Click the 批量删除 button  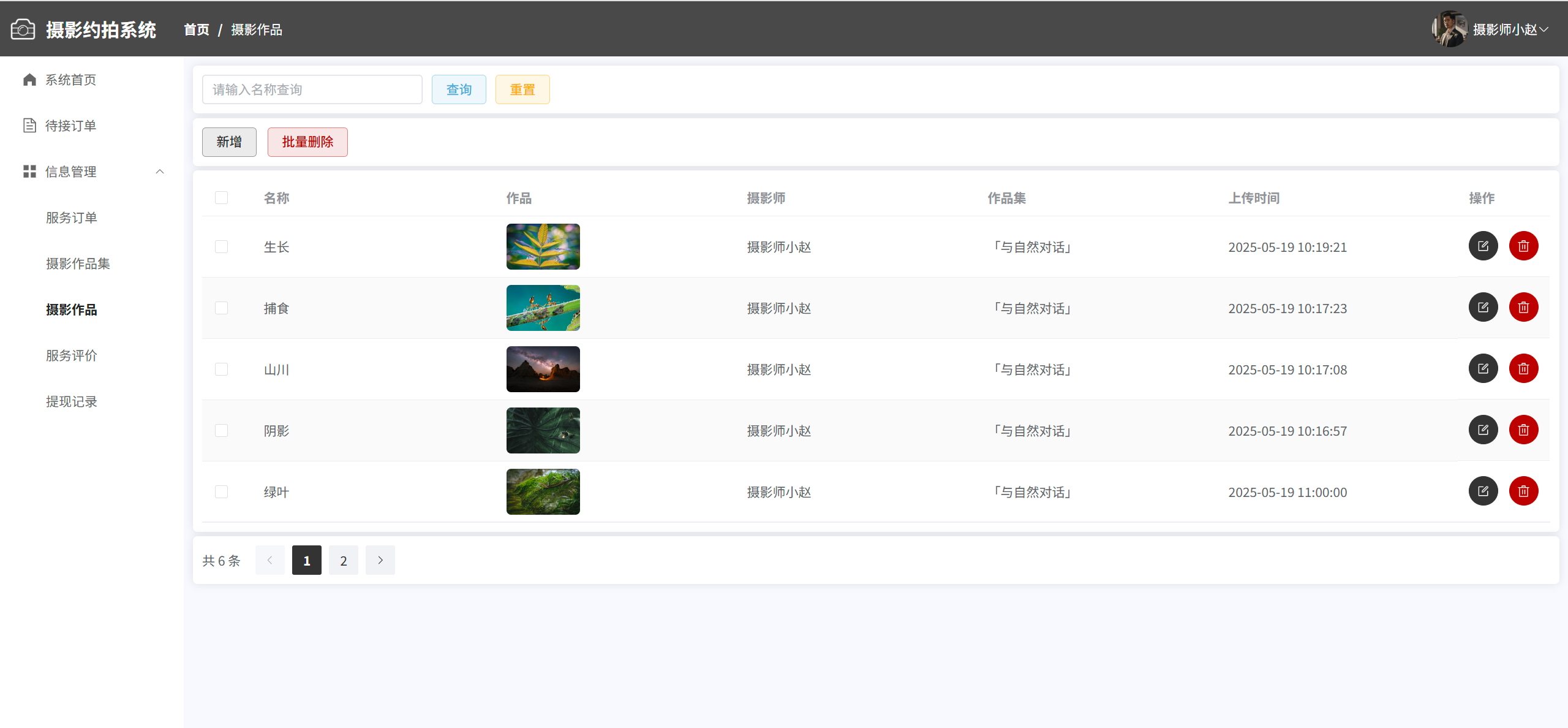pos(307,142)
